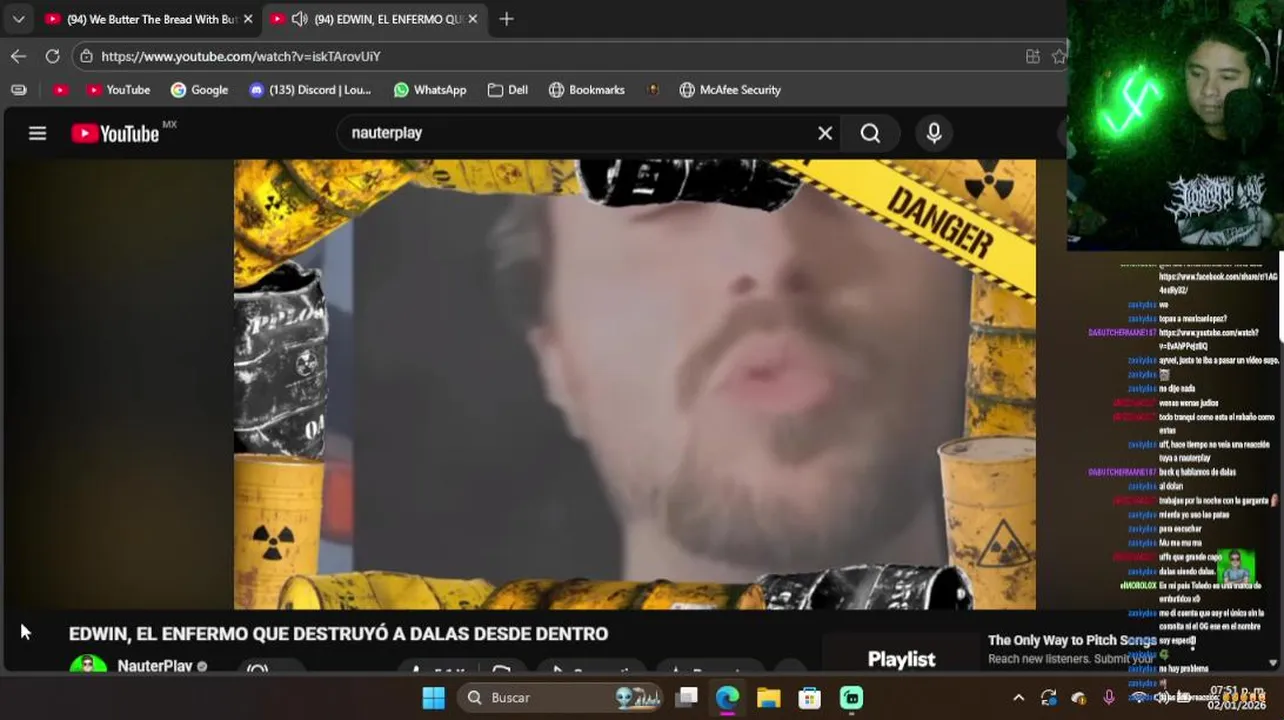Open a new browser tab with plus
1284x720 pixels.
(506, 19)
